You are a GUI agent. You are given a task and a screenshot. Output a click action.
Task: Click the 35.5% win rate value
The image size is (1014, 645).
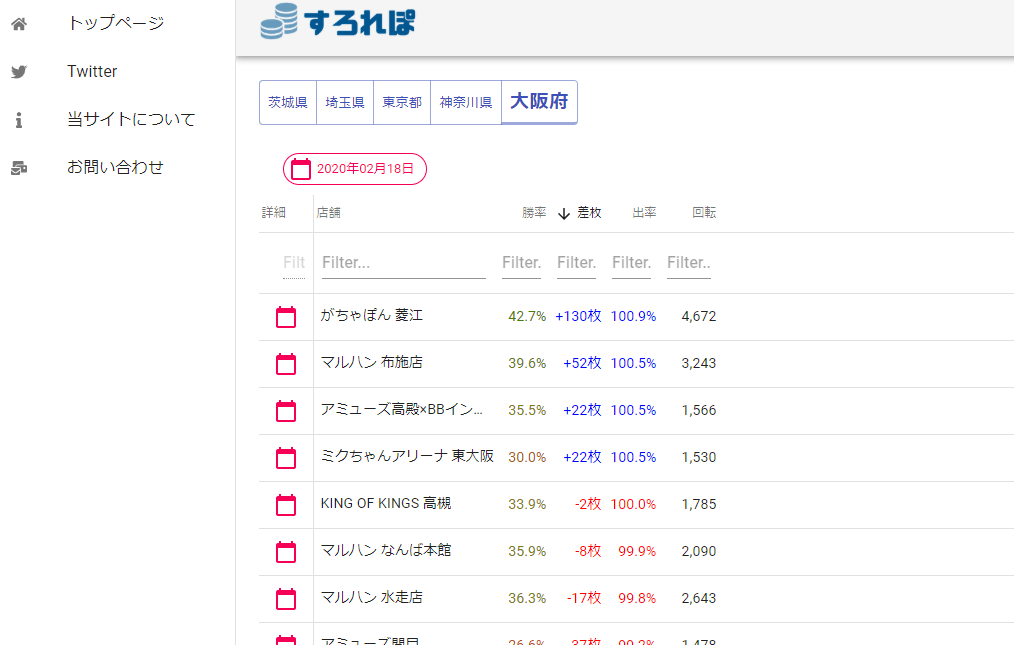(x=527, y=411)
